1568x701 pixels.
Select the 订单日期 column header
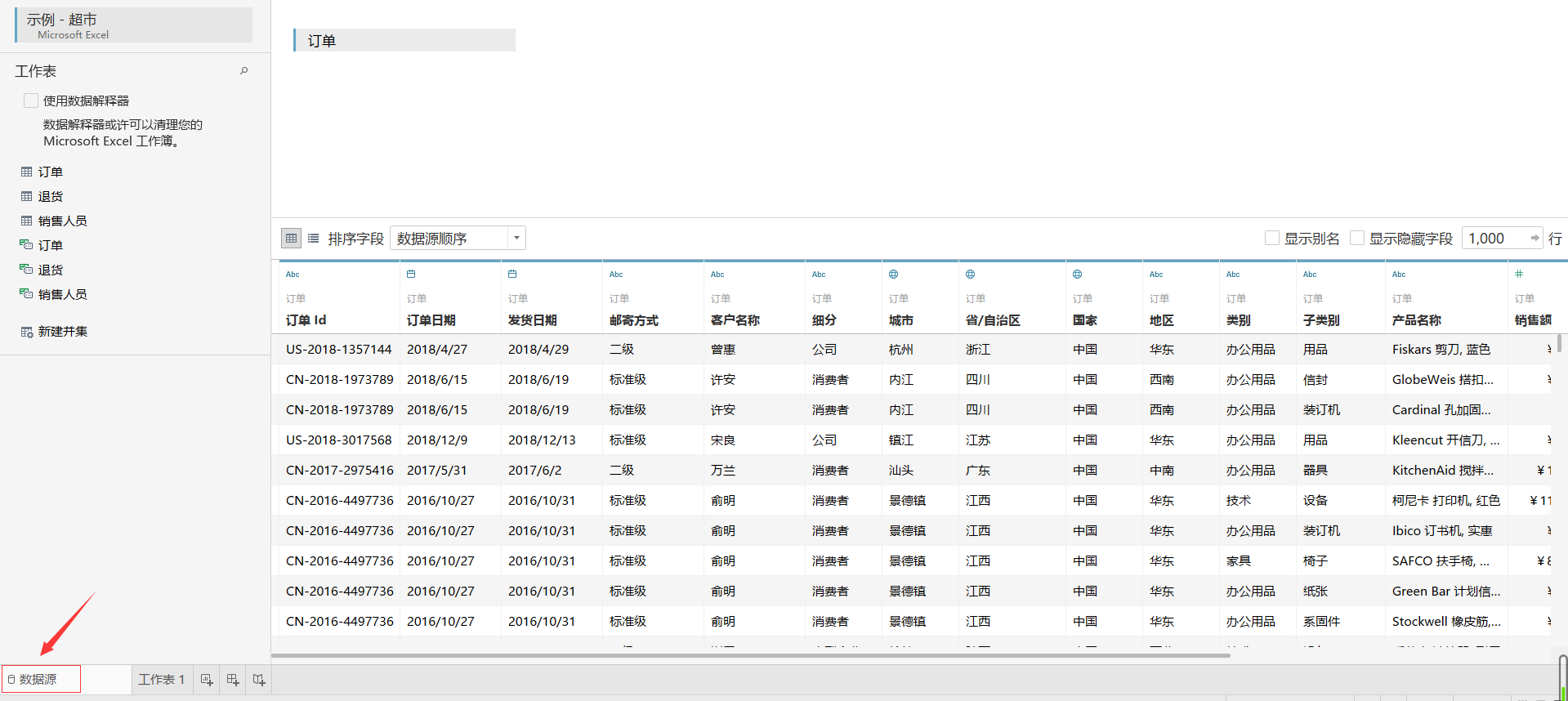pyautogui.click(x=431, y=320)
